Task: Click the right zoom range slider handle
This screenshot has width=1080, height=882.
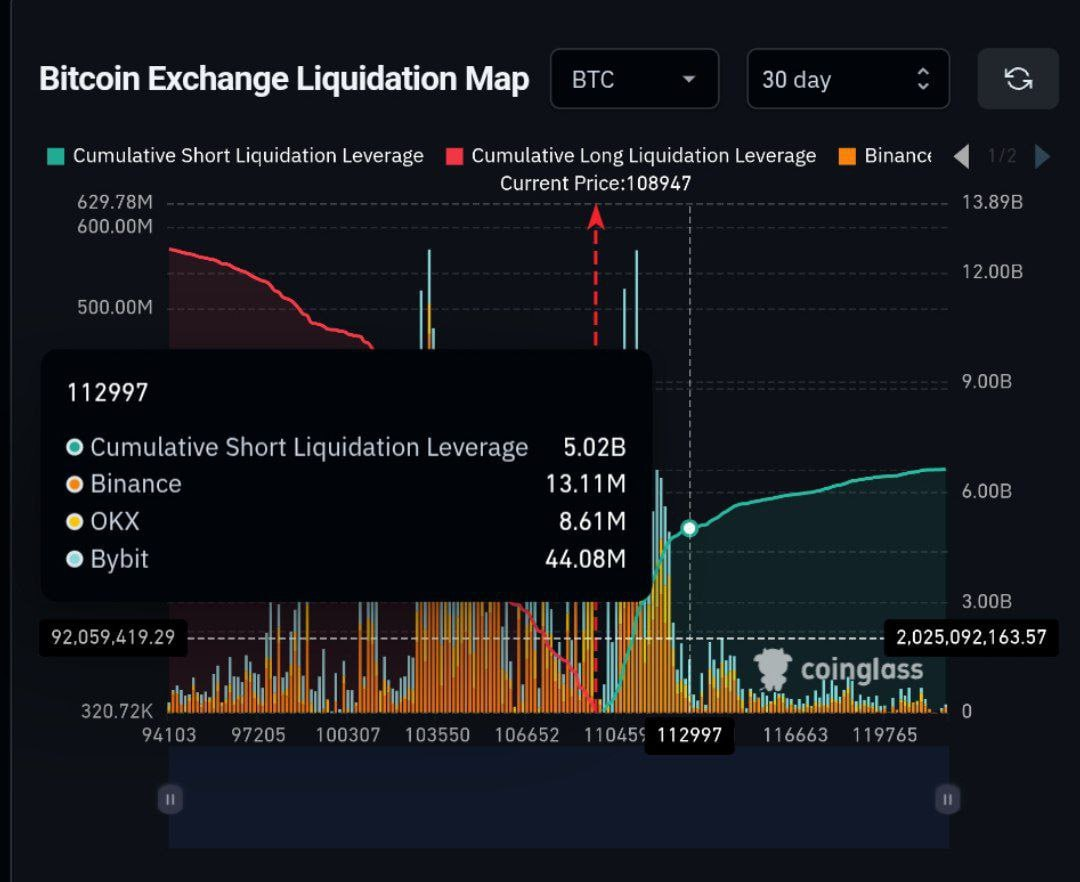Action: (948, 799)
